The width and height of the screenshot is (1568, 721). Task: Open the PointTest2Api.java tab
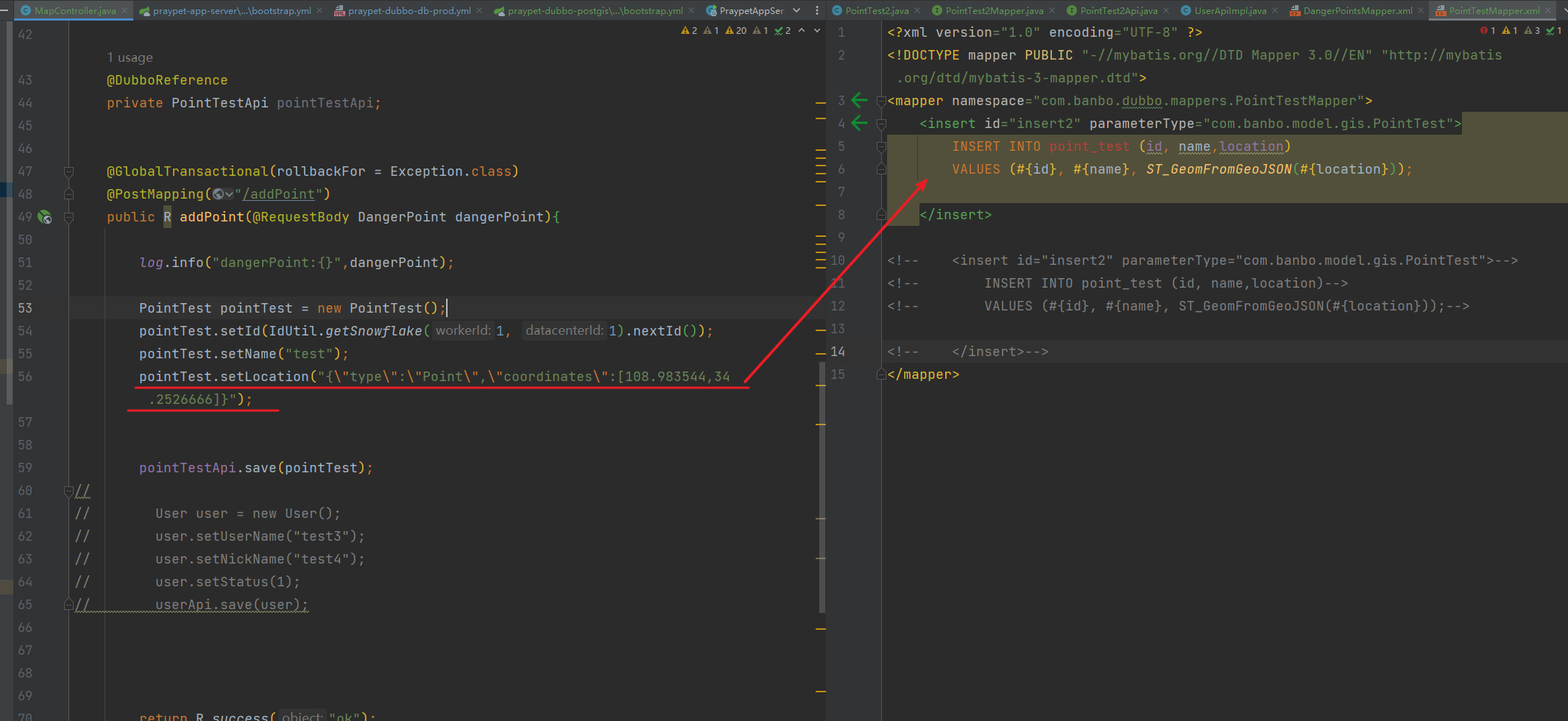click(x=1118, y=10)
